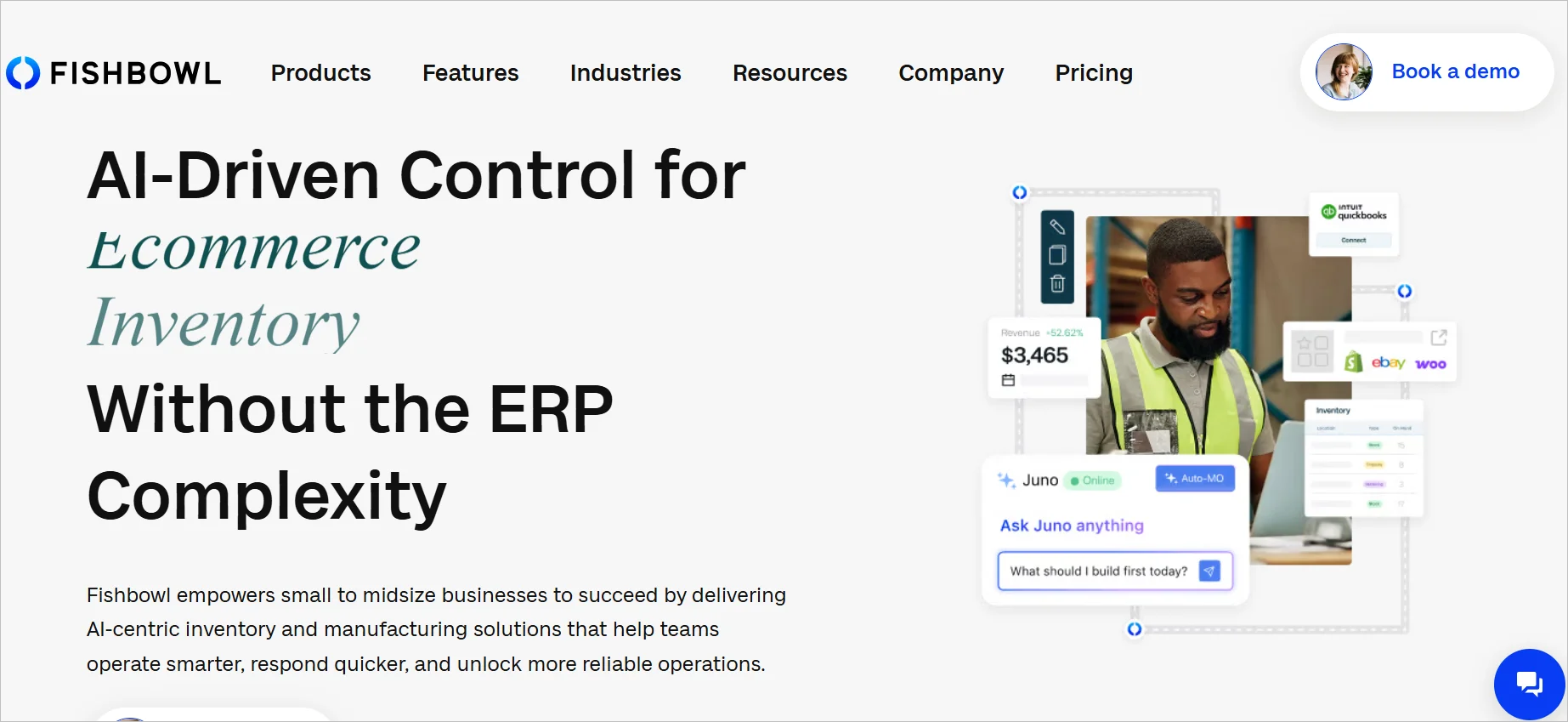The width and height of the screenshot is (1568, 722).
Task: Select the Shopify bag icon
Action: (x=1353, y=361)
